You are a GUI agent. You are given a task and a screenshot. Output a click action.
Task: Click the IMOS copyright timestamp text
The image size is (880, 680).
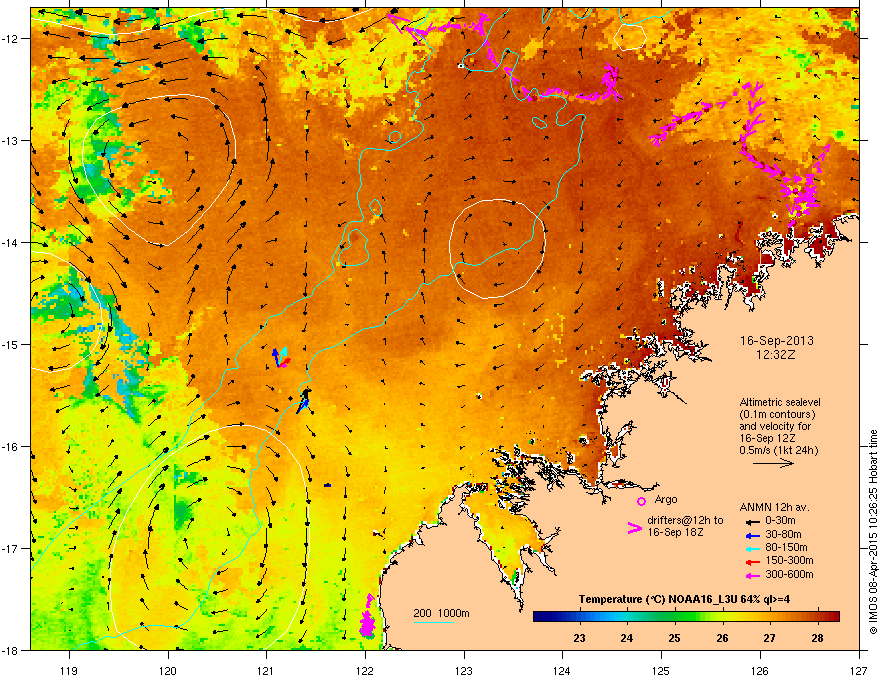873,532
